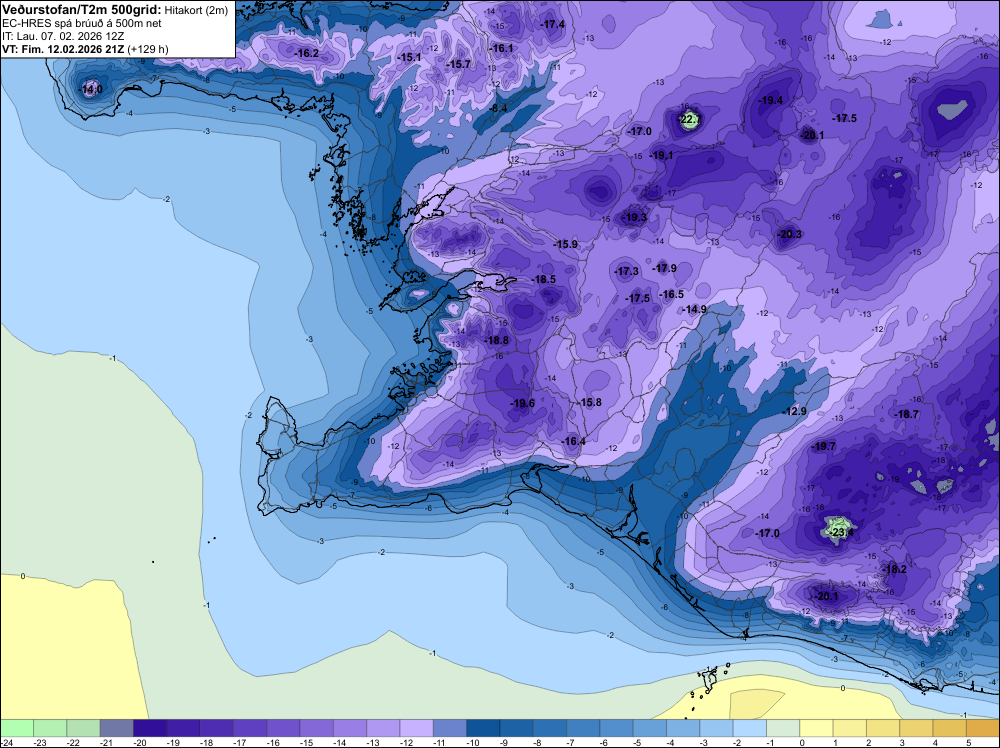1000x748 pixels.
Task: Click the -15.7 temperature value
Action: tap(458, 64)
